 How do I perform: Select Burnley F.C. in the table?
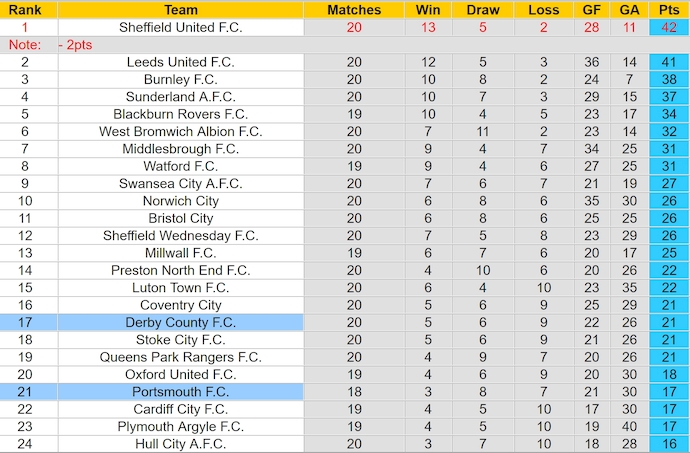tap(180, 79)
